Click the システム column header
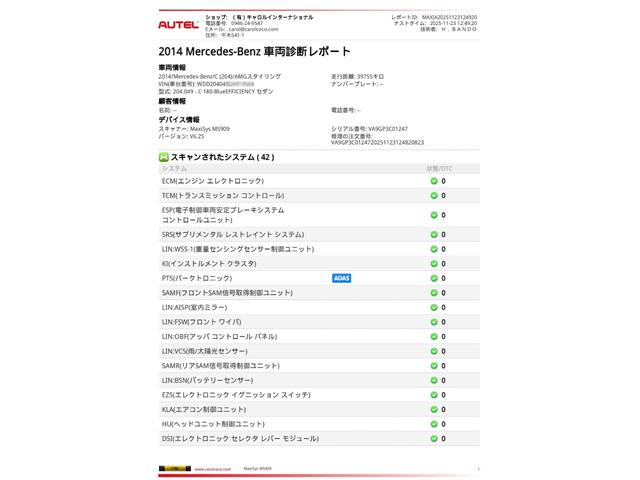This screenshot has width=640, height=480. click(174, 169)
